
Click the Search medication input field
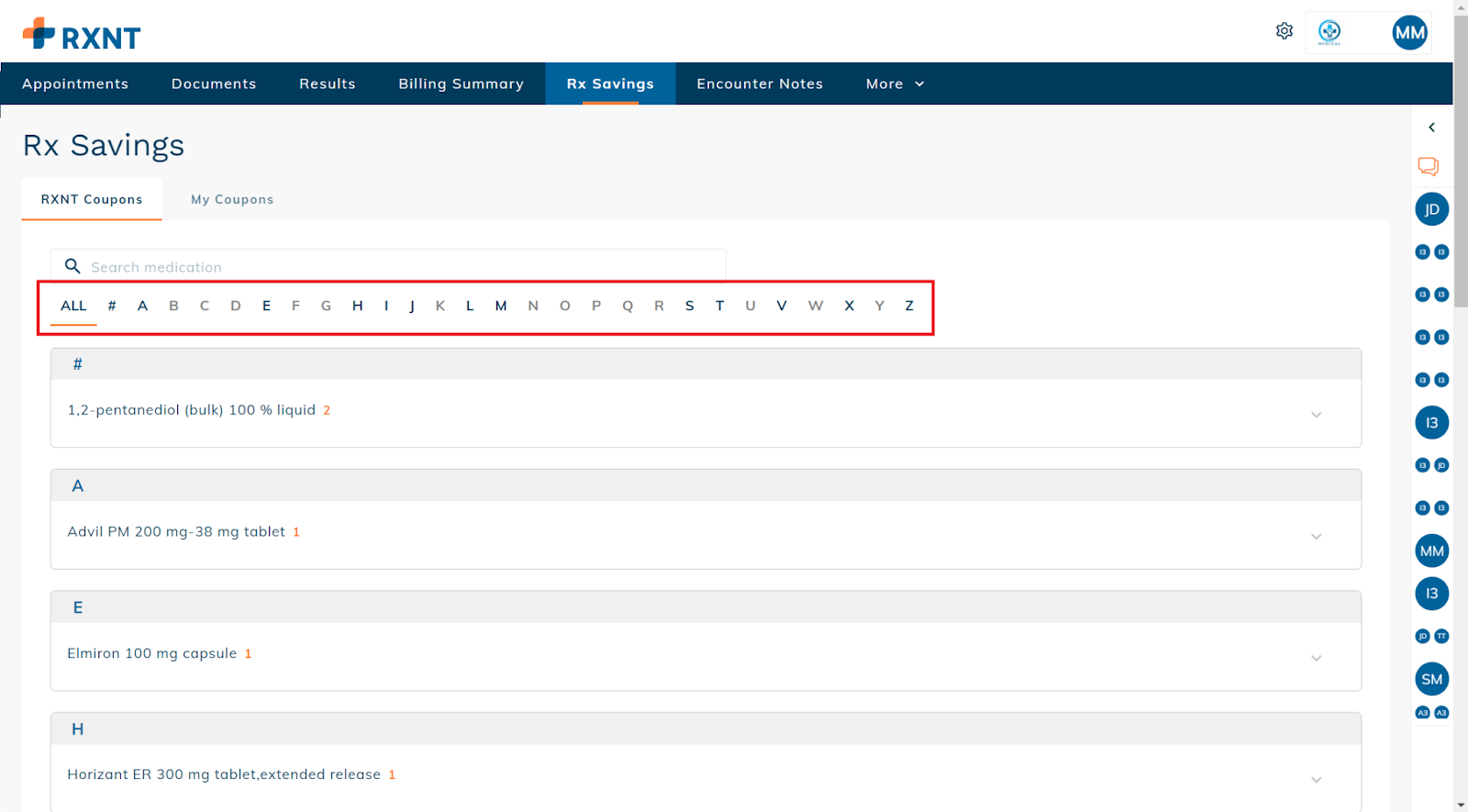(x=388, y=266)
